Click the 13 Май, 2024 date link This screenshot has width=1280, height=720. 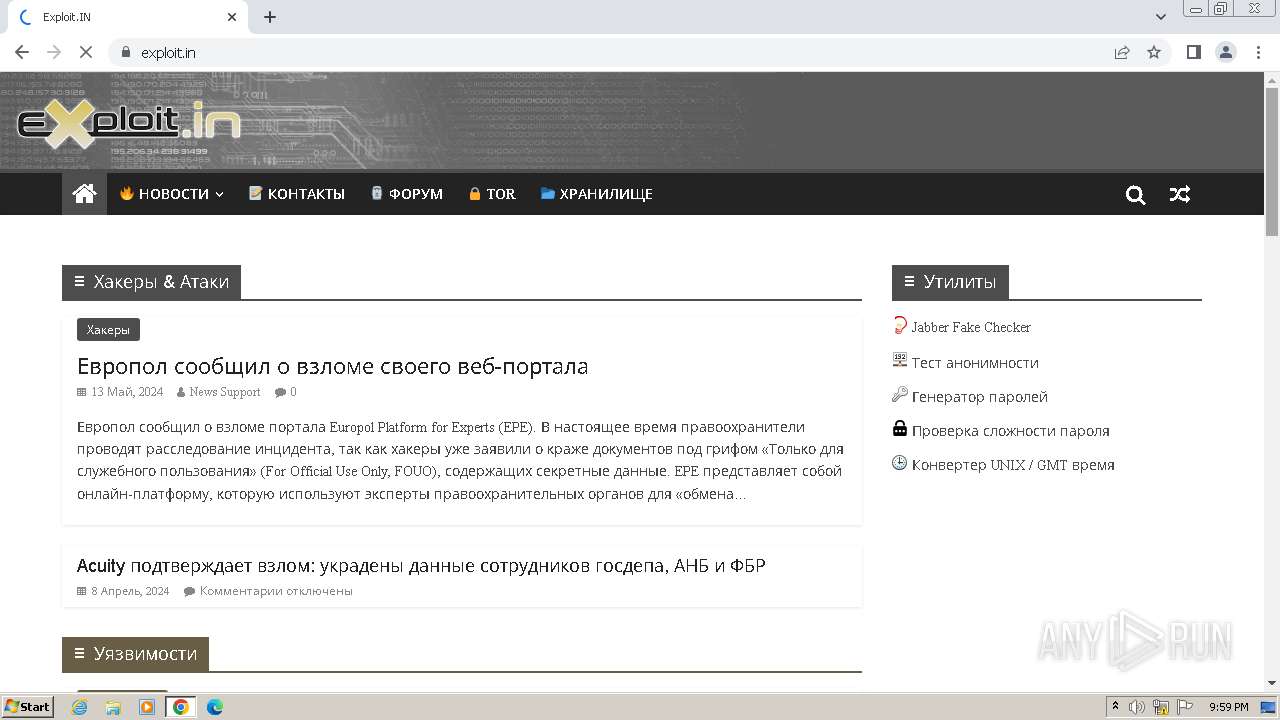[127, 392]
